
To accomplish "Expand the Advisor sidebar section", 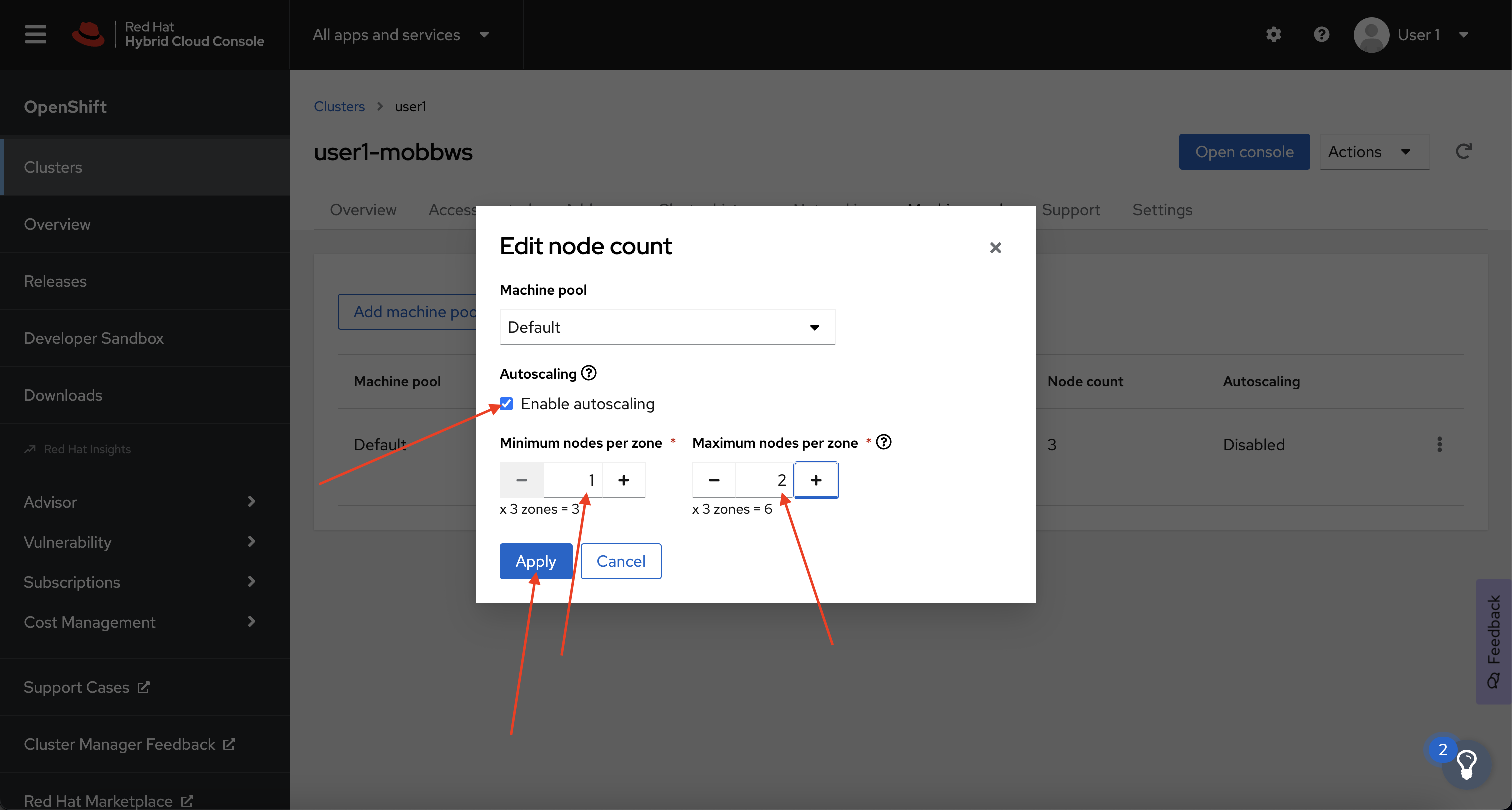I will (141, 502).
